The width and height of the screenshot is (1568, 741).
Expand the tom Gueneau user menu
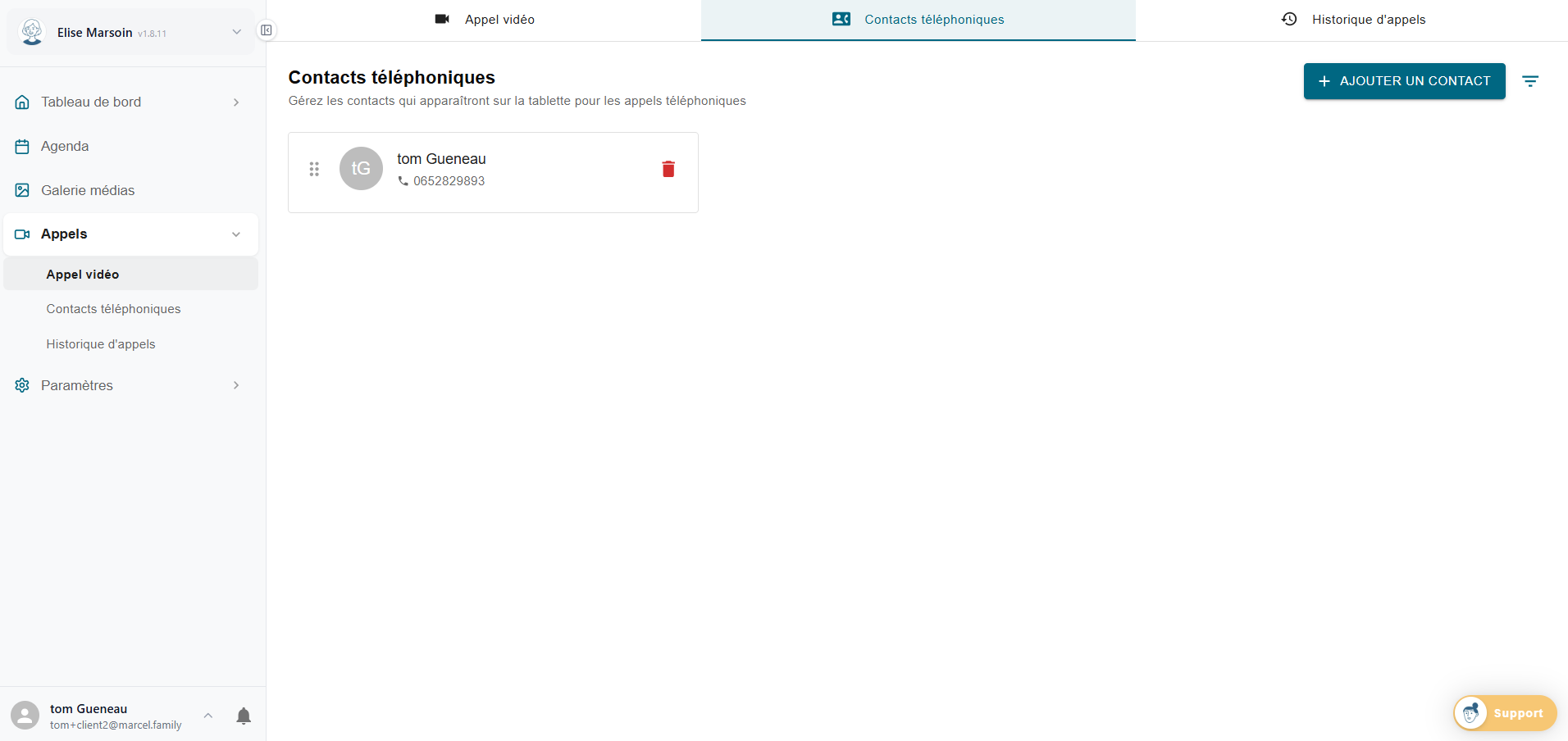tap(208, 716)
